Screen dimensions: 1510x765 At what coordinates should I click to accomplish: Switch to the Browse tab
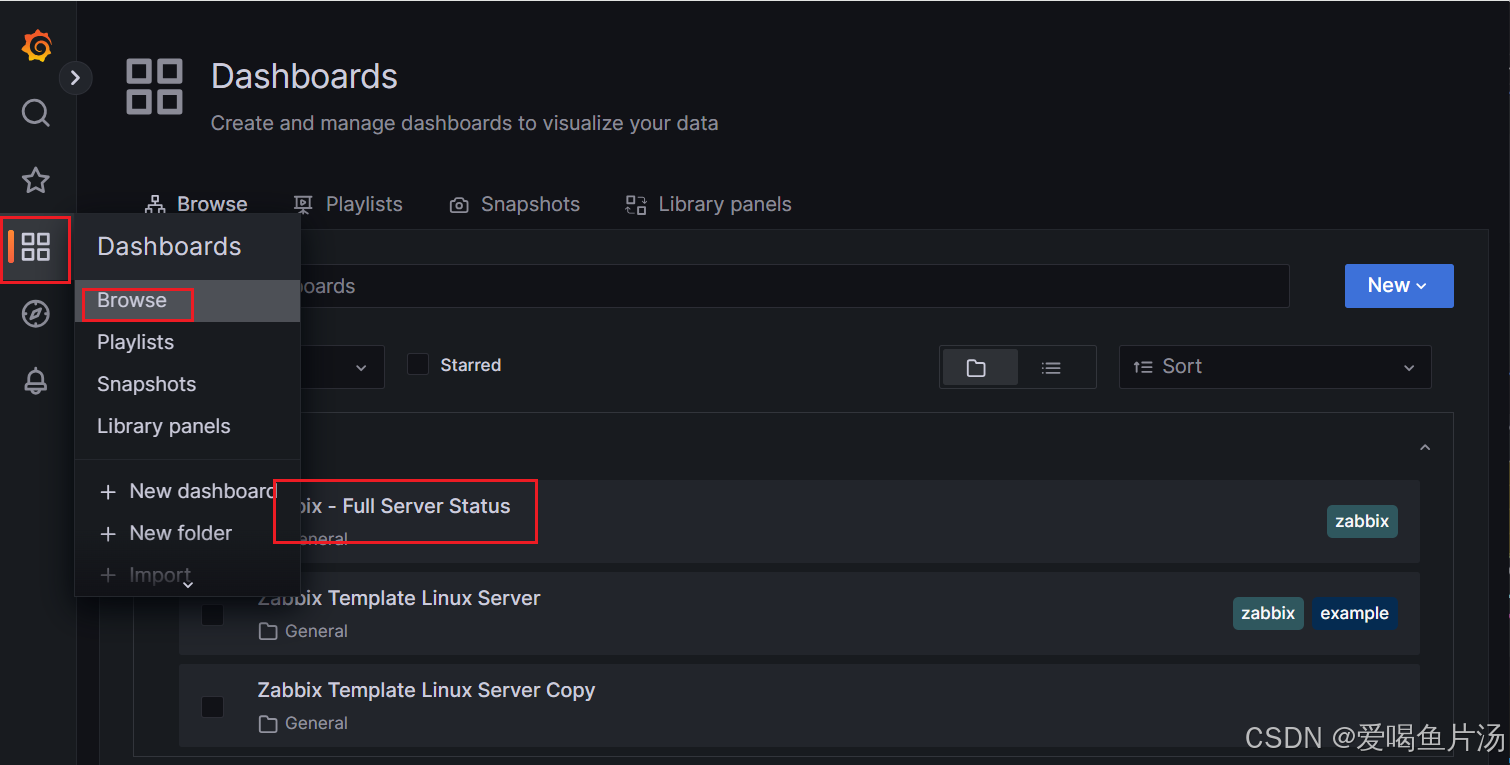pos(197,204)
